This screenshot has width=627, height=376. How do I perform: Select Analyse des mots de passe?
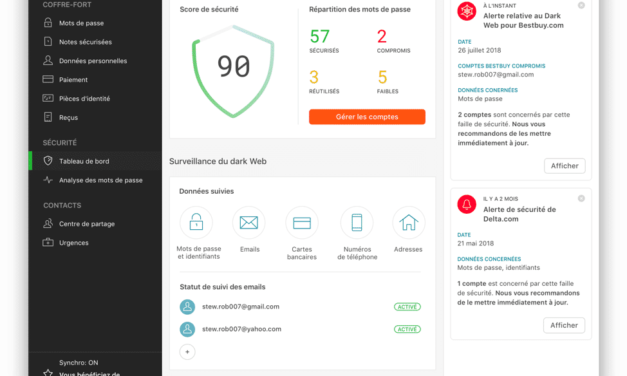tap(101, 180)
